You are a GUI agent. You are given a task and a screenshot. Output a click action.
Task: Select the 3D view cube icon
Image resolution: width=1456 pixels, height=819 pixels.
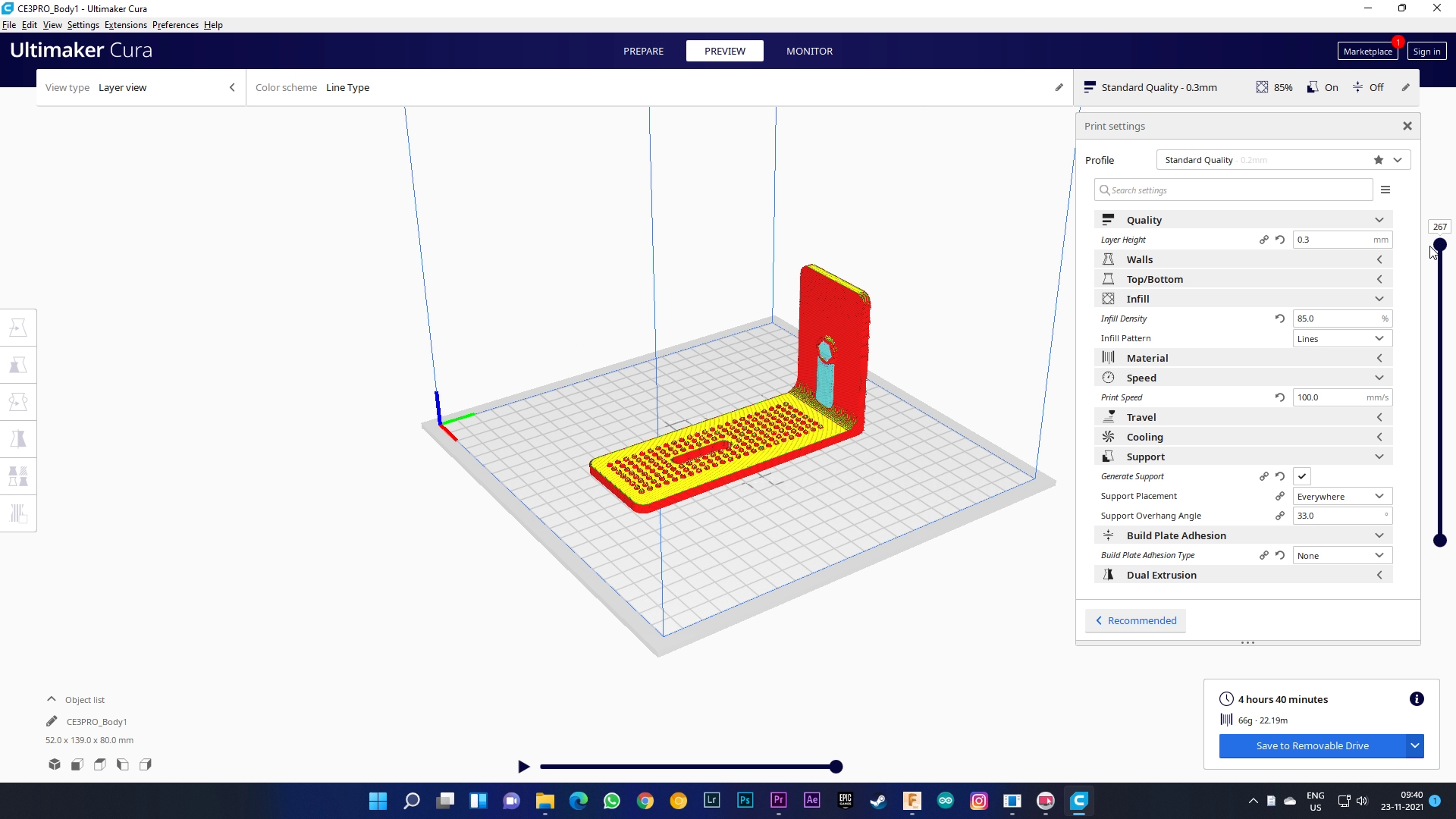coord(55,764)
